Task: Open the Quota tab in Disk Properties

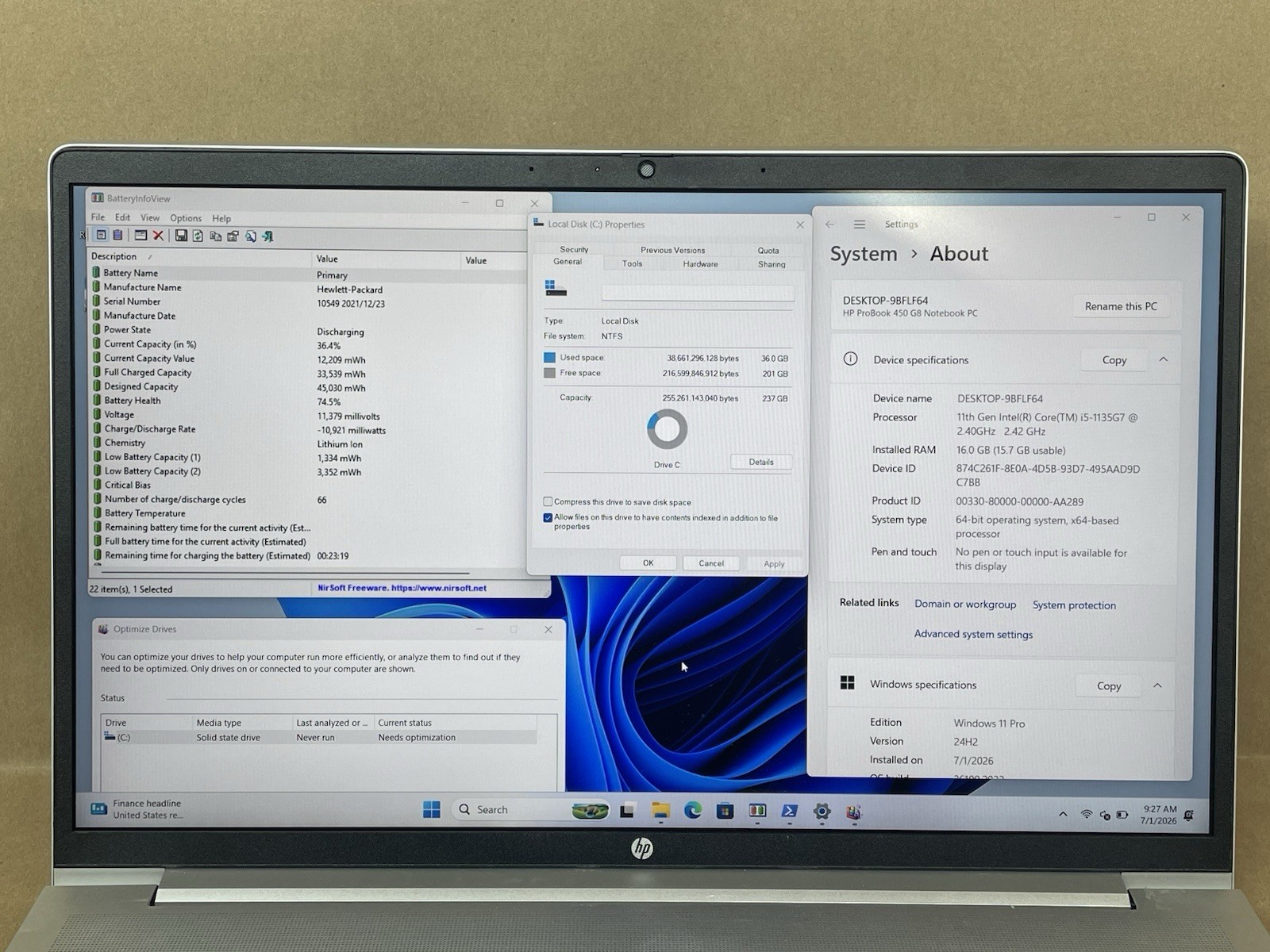Action: pos(768,251)
